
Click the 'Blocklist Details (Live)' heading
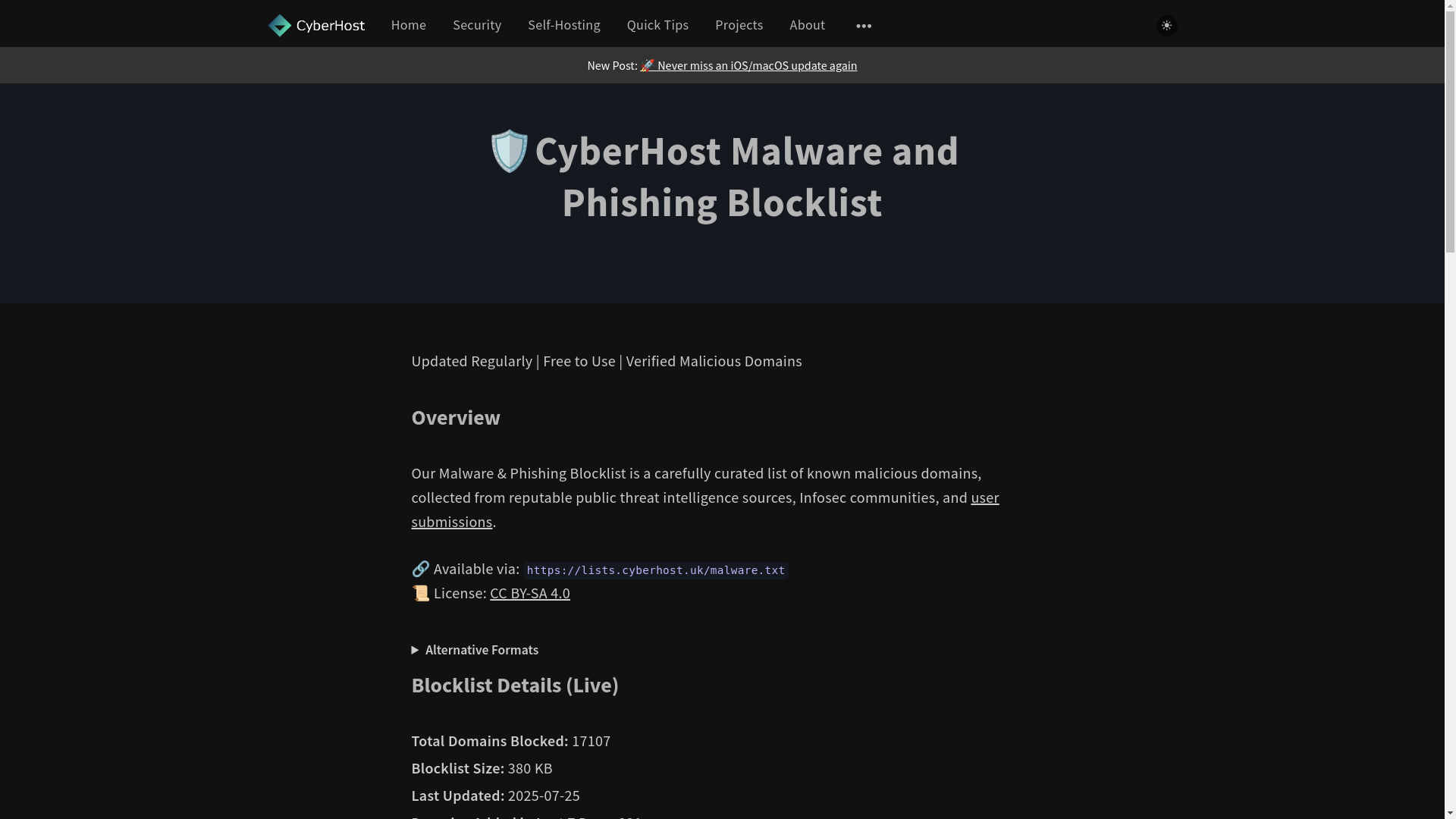(515, 686)
